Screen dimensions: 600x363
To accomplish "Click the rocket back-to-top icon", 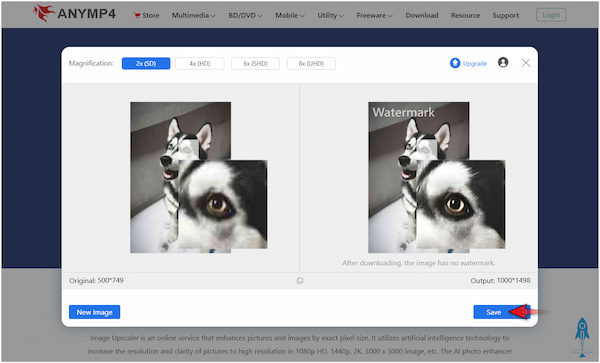I will click(x=582, y=337).
